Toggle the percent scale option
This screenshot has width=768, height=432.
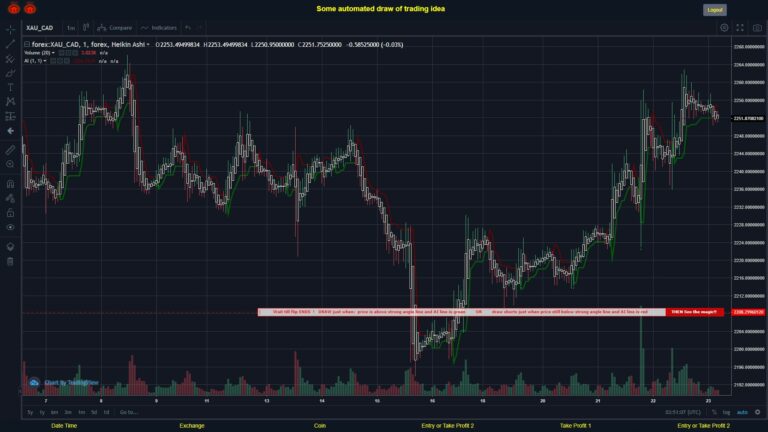point(714,412)
